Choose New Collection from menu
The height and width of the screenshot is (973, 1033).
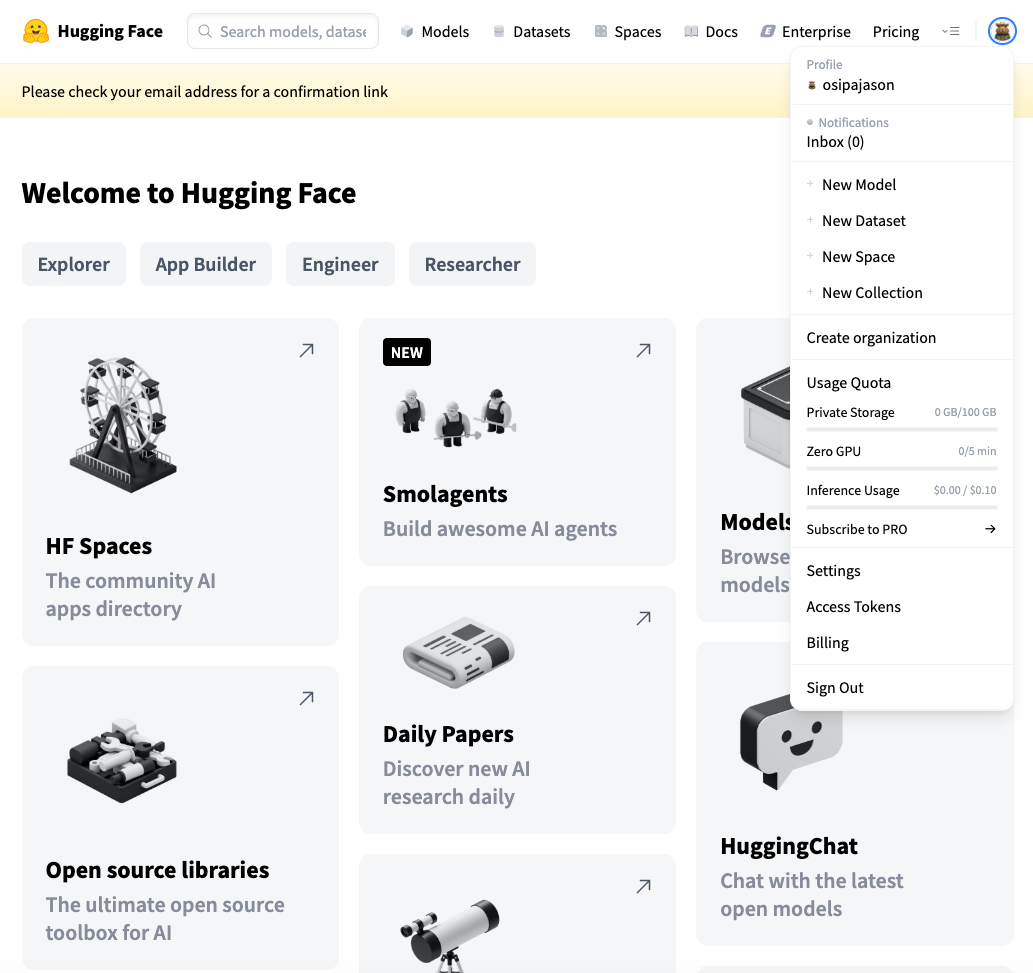point(872,292)
